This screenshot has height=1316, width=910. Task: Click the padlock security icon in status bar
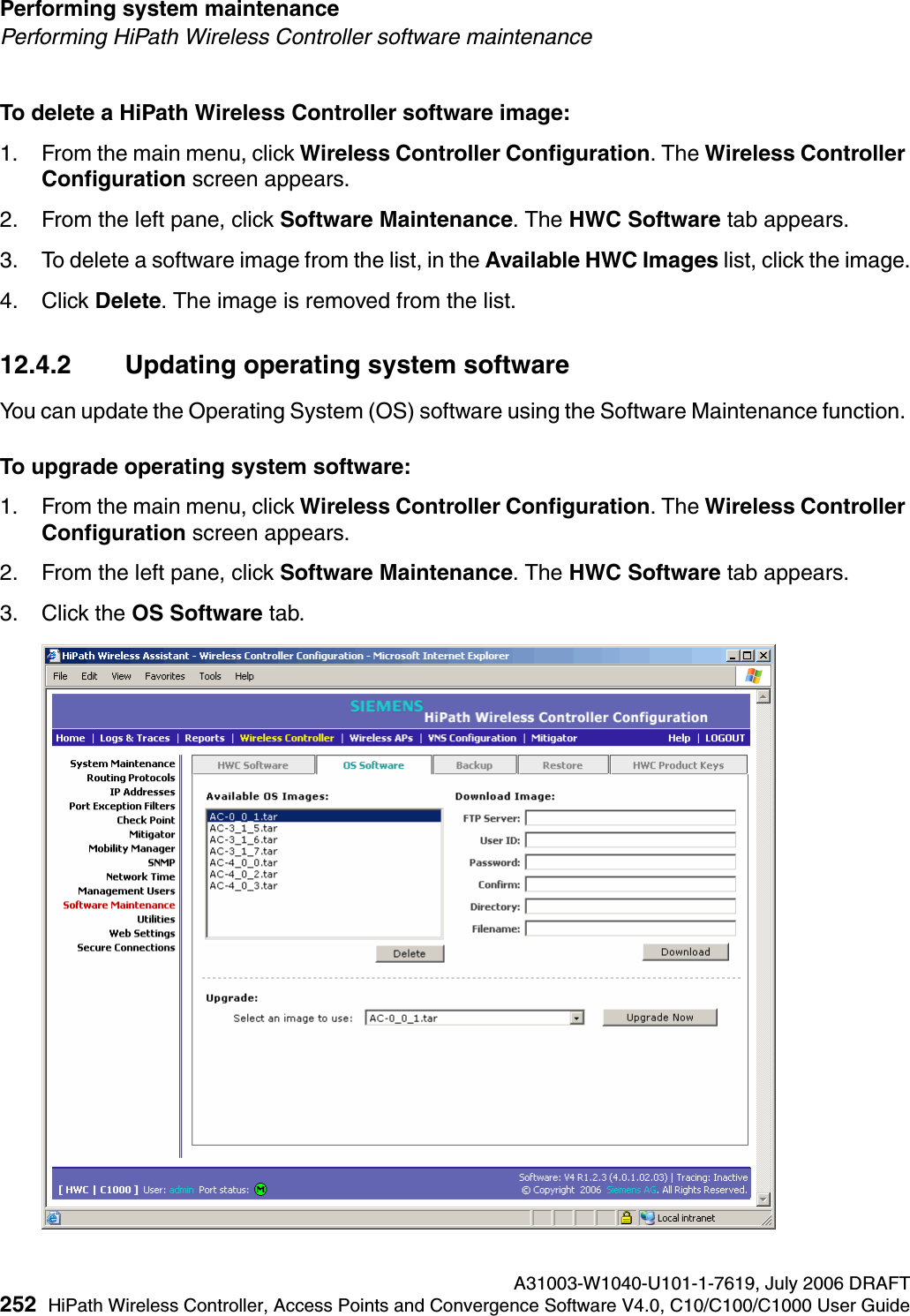[x=628, y=1217]
